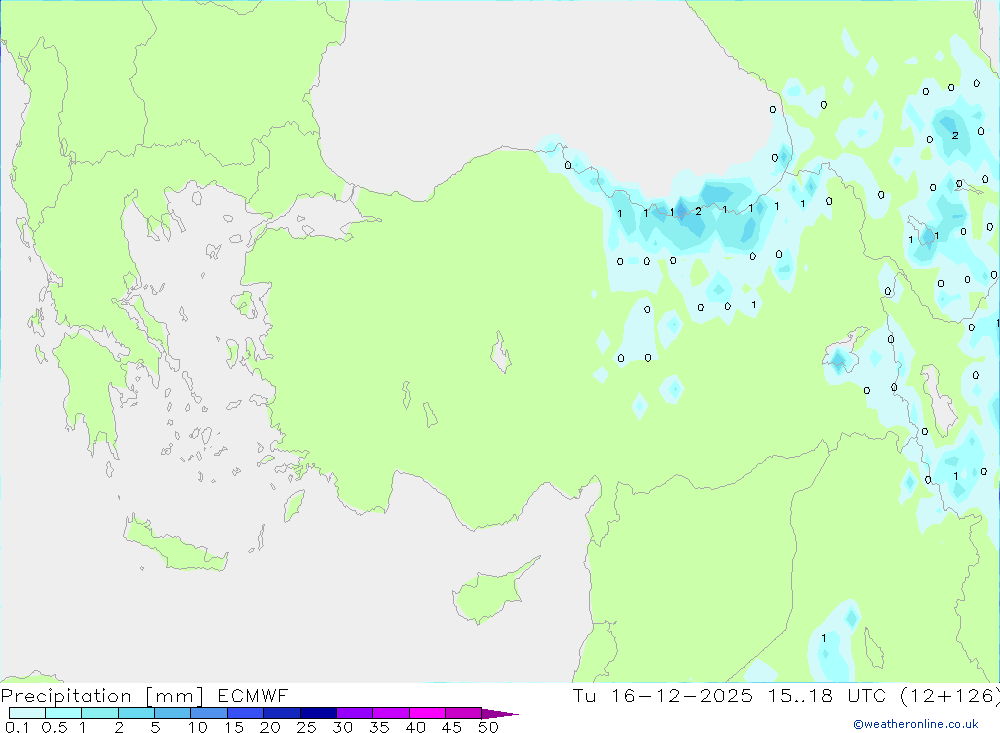Click the 40–45 mm magenta legend swatch
The height and width of the screenshot is (733, 1000).
(427, 713)
